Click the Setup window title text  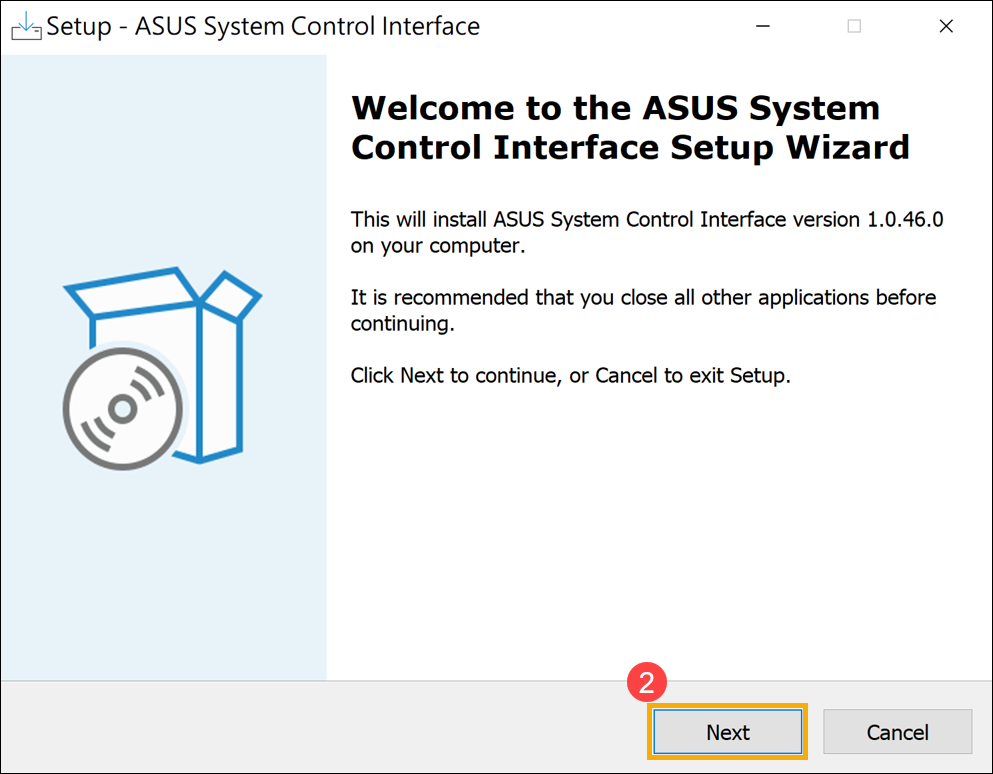pyautogui.click(x=263, y=27)
